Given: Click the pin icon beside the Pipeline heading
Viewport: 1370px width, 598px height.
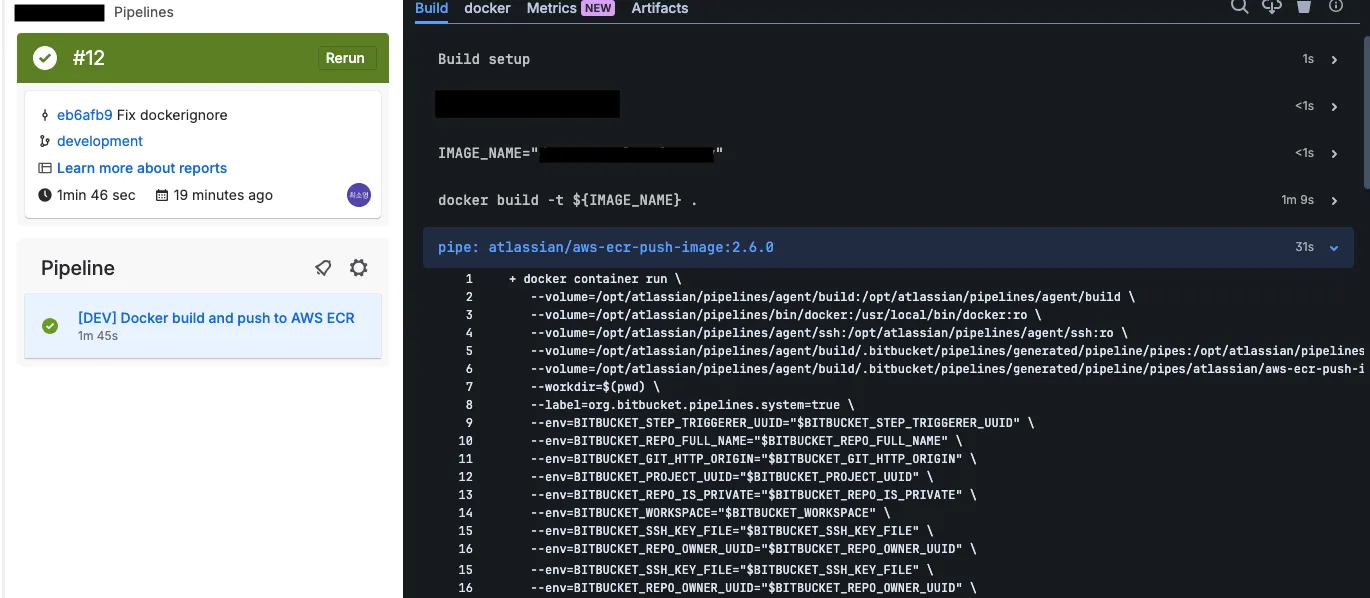Looking at the screenshot, I should 323,268.
